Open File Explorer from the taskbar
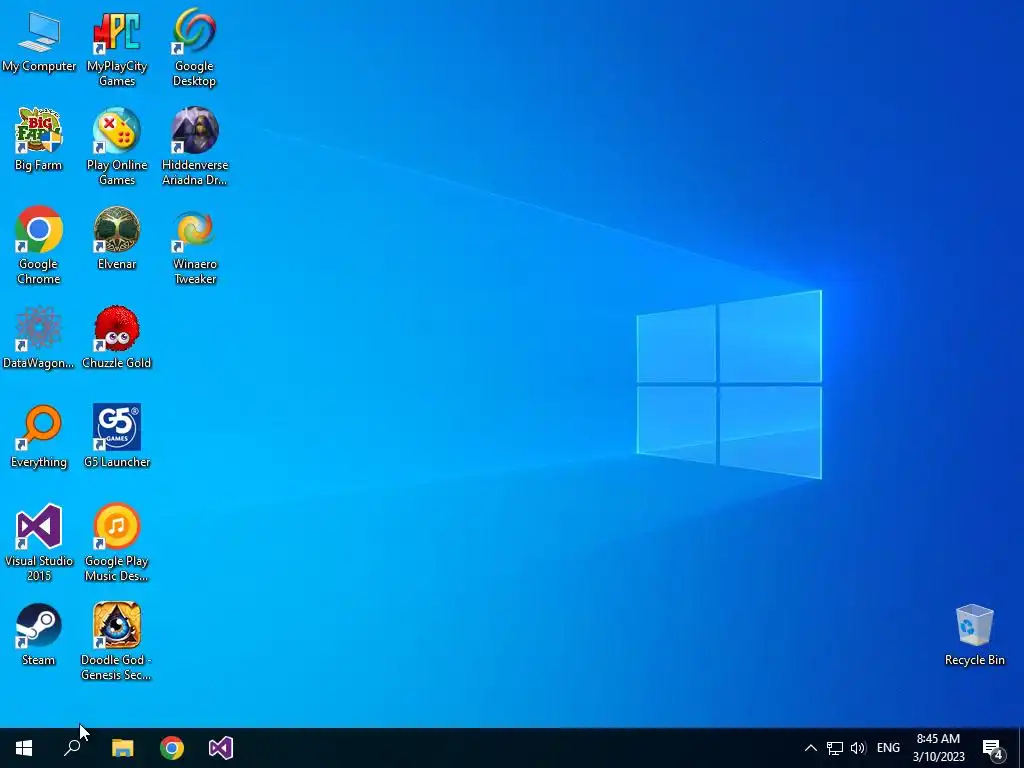 [x=122, y=748]
